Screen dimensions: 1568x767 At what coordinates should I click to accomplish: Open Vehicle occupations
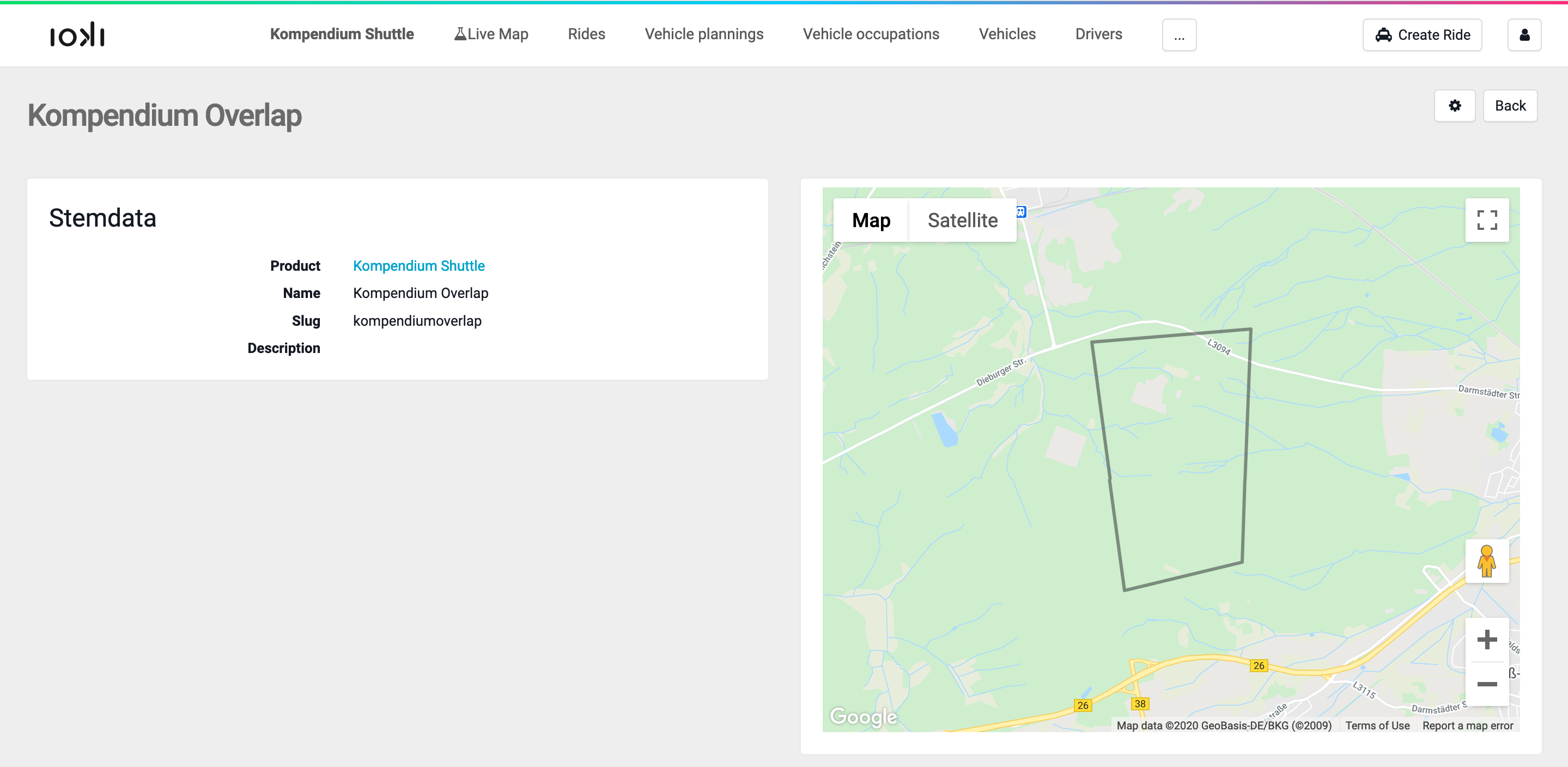871,34
